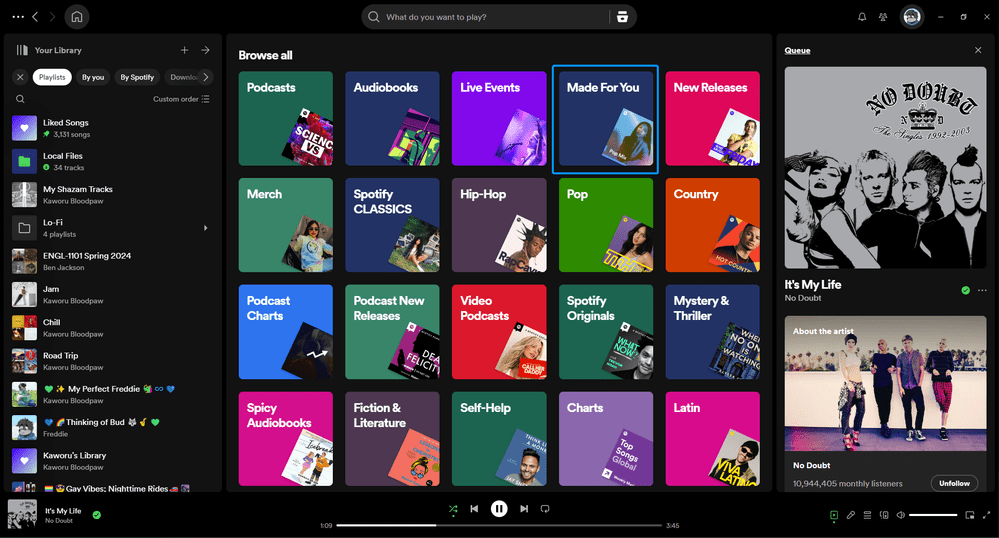Open Friend Activity icon
999x538 pixels.
[882, 17]
